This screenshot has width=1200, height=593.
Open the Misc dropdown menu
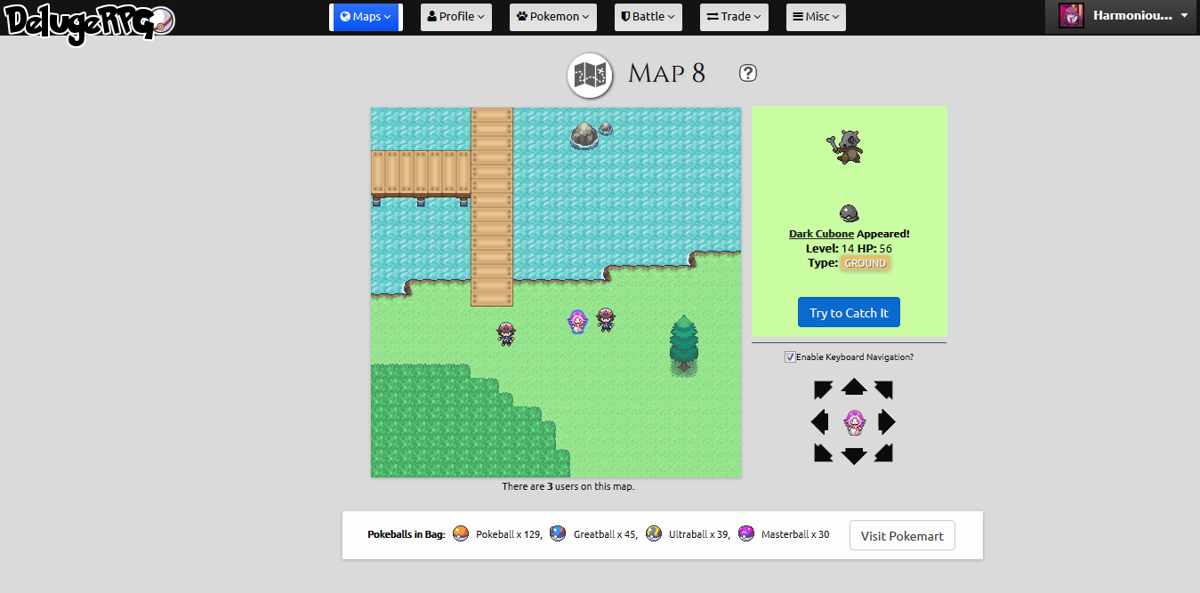816,17
